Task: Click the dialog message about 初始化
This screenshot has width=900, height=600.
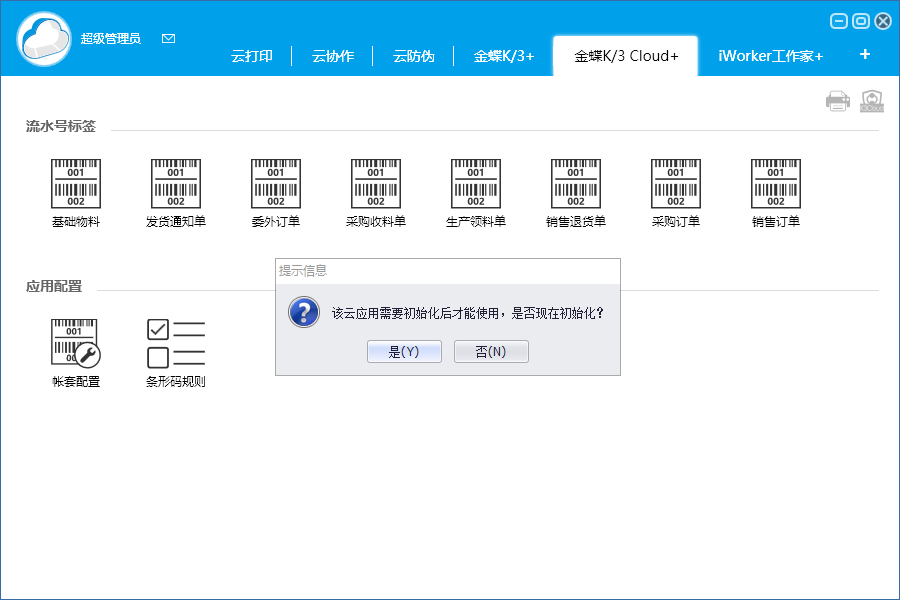Action: pyautogui.click(x=468, y=313)
